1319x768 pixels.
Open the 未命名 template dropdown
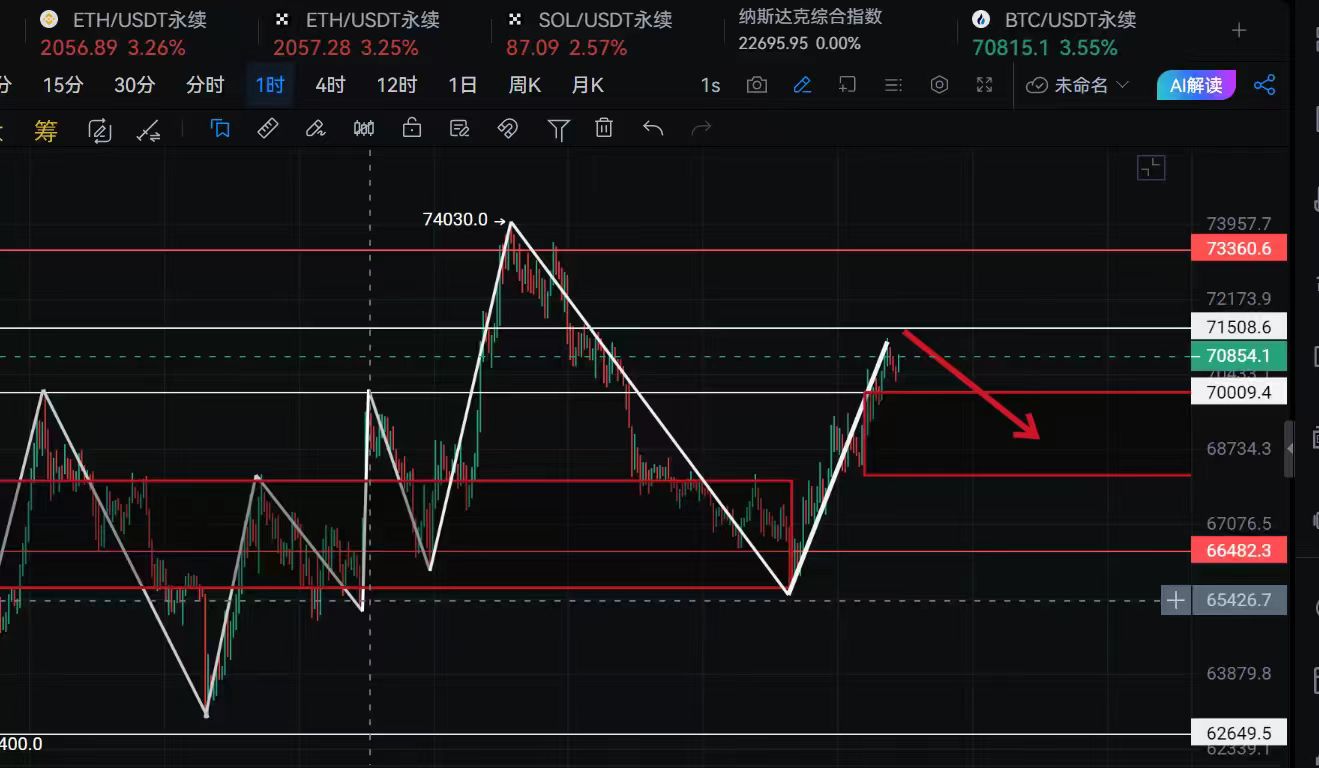click(1078, 85)
